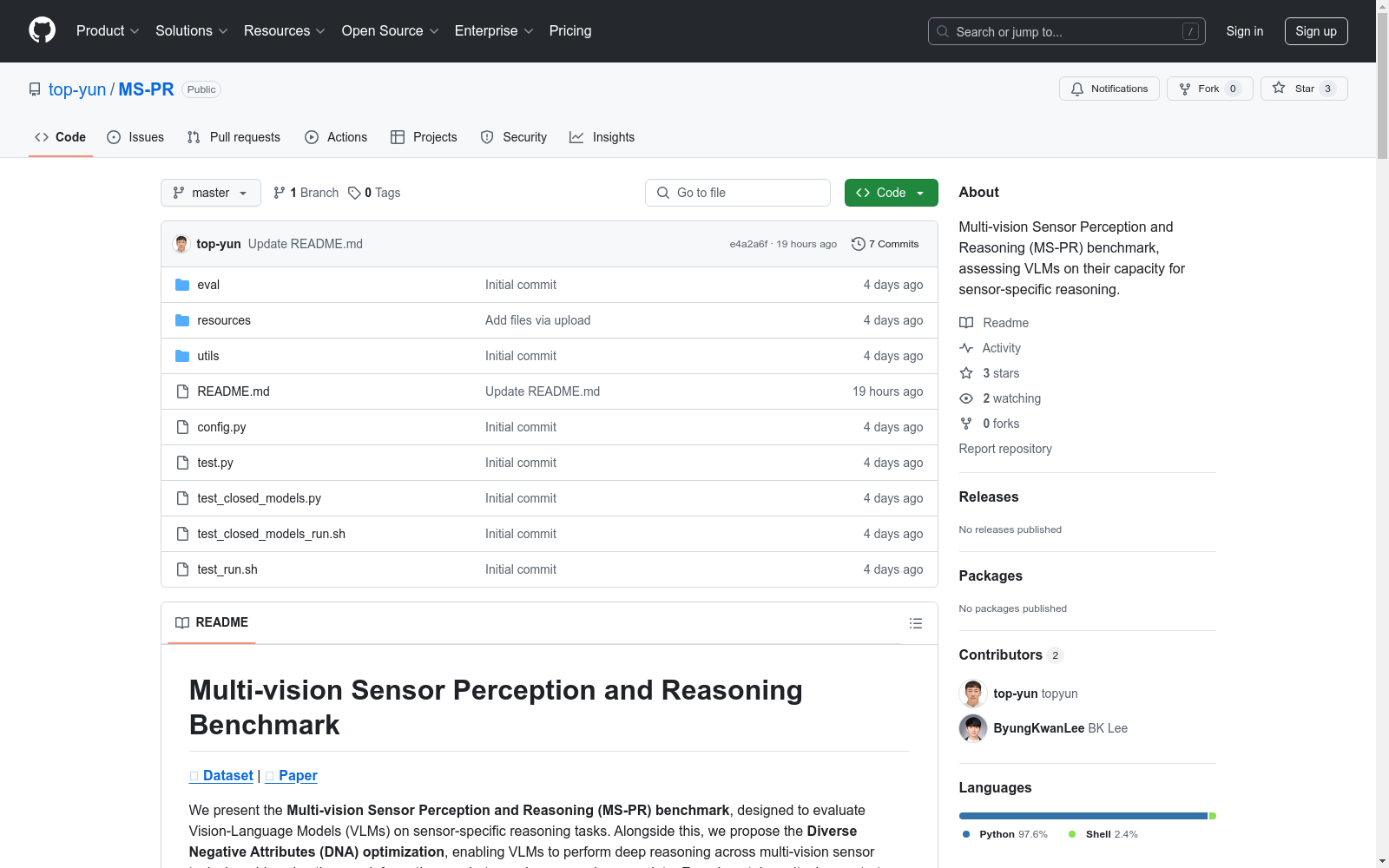Fork the repository
Screen dimensions: 1389x868
pos(1209,89)
